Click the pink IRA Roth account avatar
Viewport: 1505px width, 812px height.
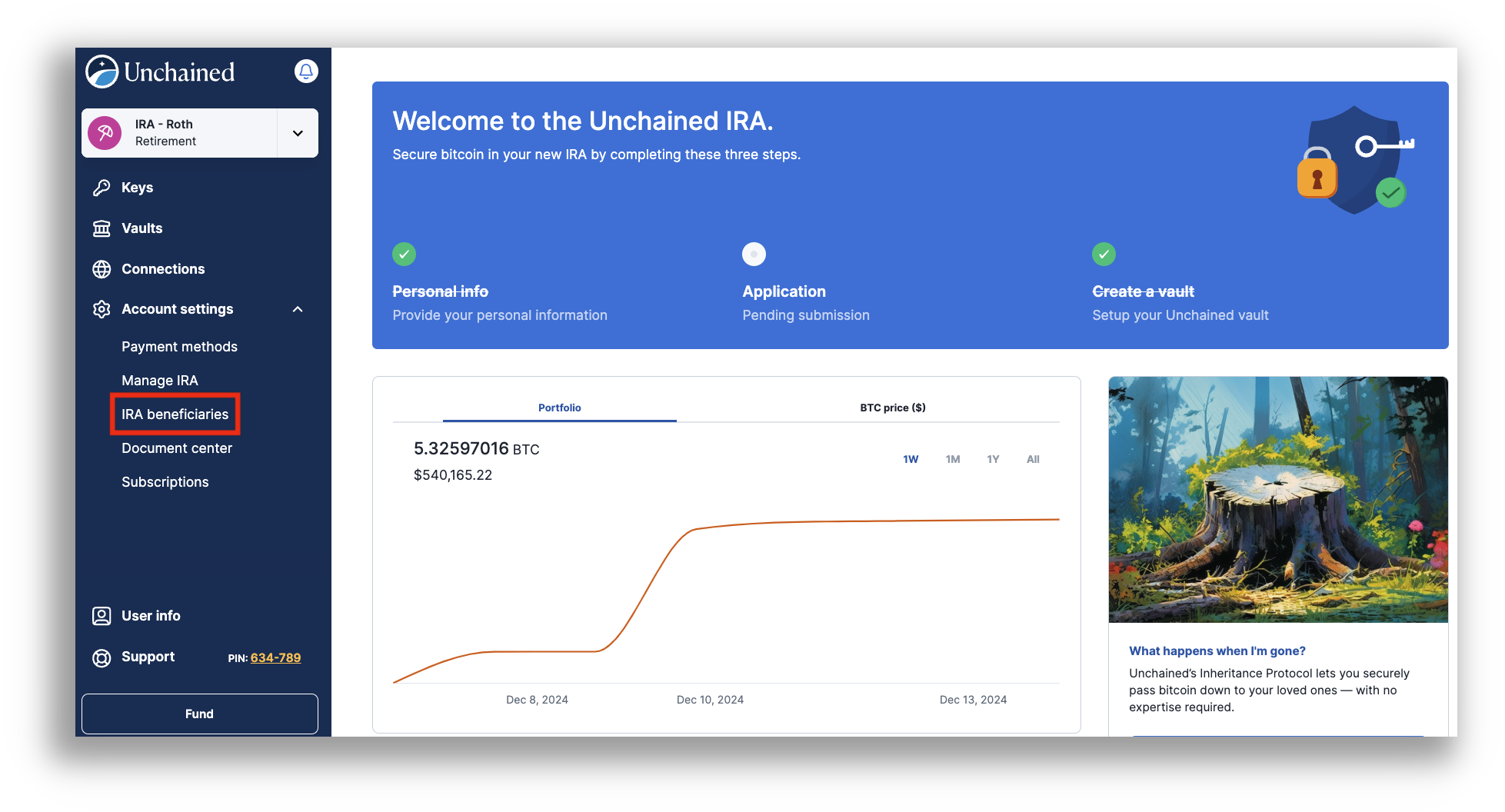105,133
